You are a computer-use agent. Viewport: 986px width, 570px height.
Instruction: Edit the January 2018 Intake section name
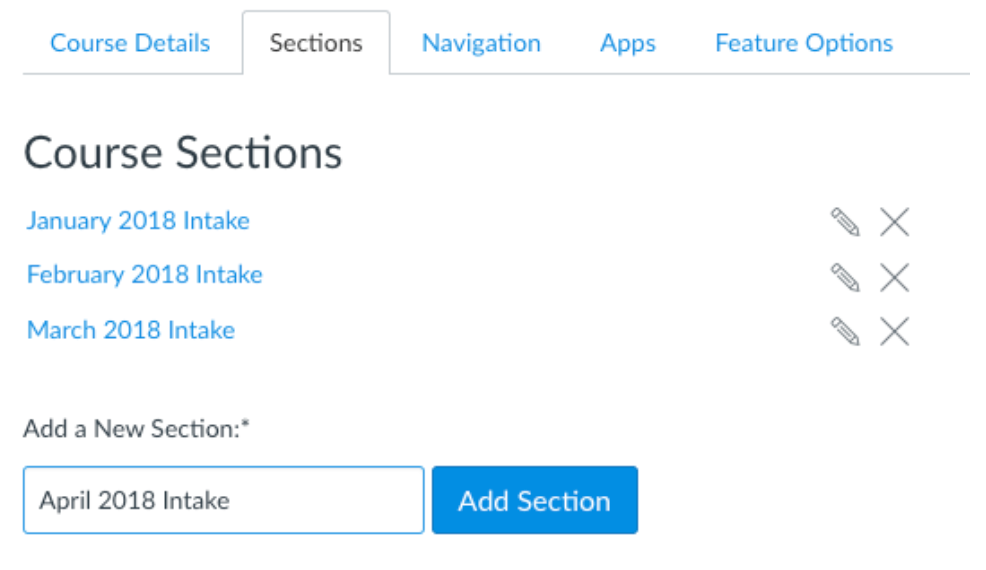pyautogui.click(x=845, y=222)
